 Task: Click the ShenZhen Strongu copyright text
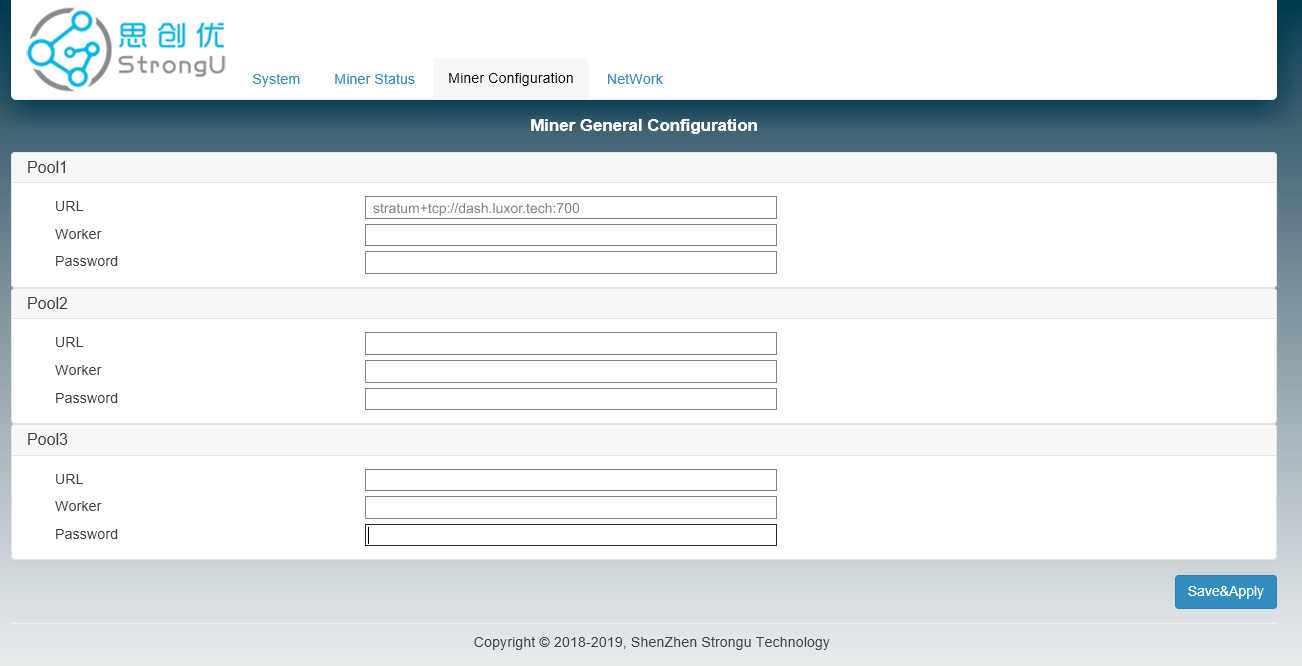651,642
